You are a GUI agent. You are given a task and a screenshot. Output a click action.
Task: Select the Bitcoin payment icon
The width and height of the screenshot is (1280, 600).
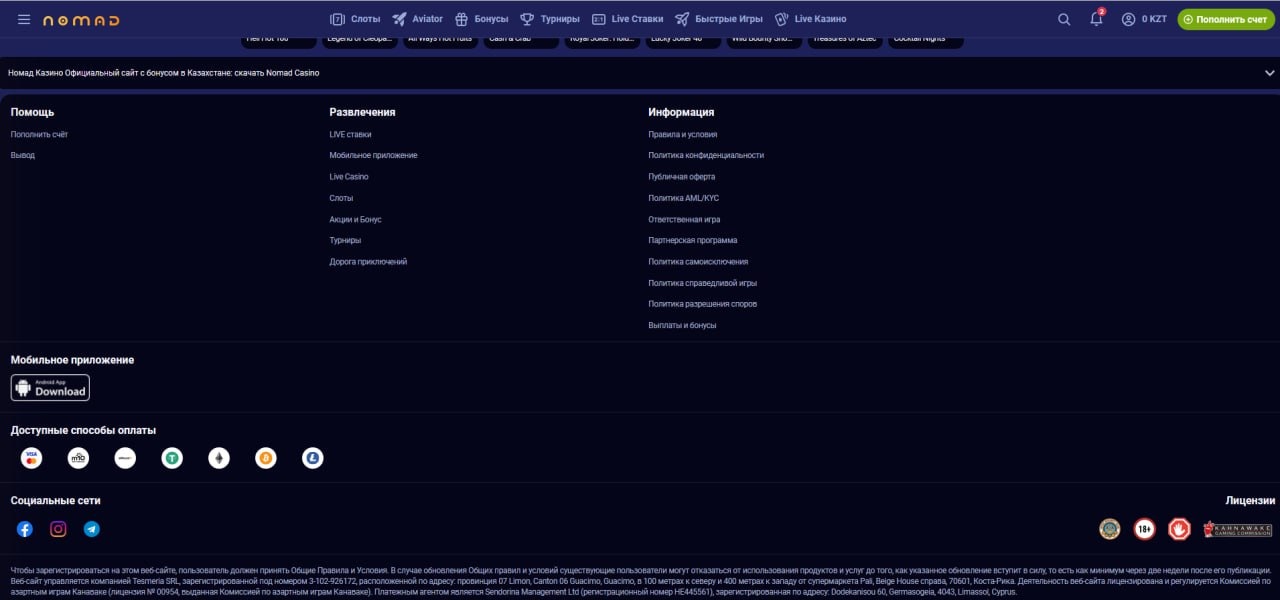click(266, 458)
